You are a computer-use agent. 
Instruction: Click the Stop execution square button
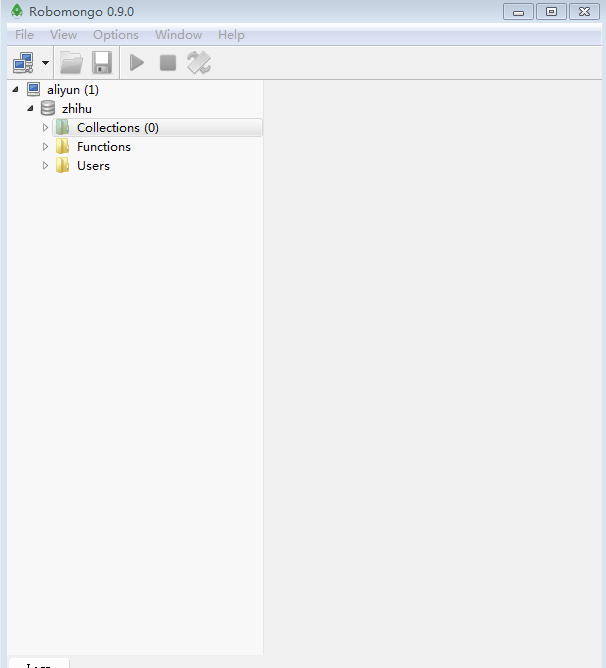[168, 63]
